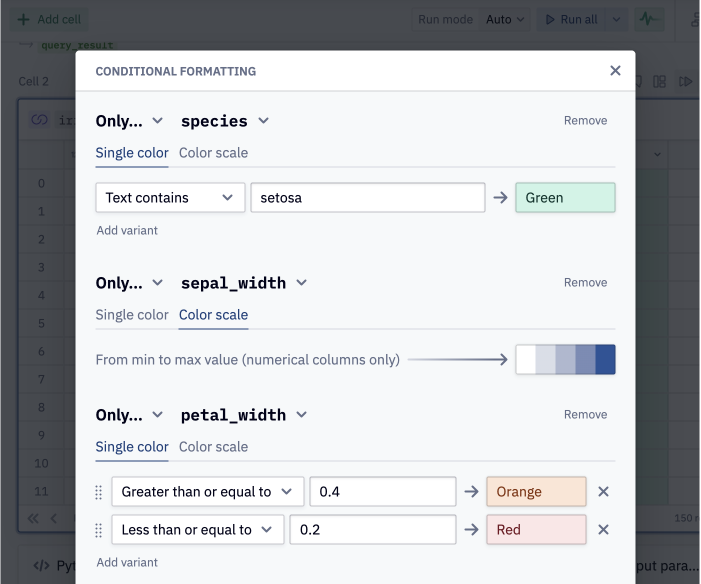
Task: Open the Only... dropdown for petal_width rule
Action: click(129, 415)
